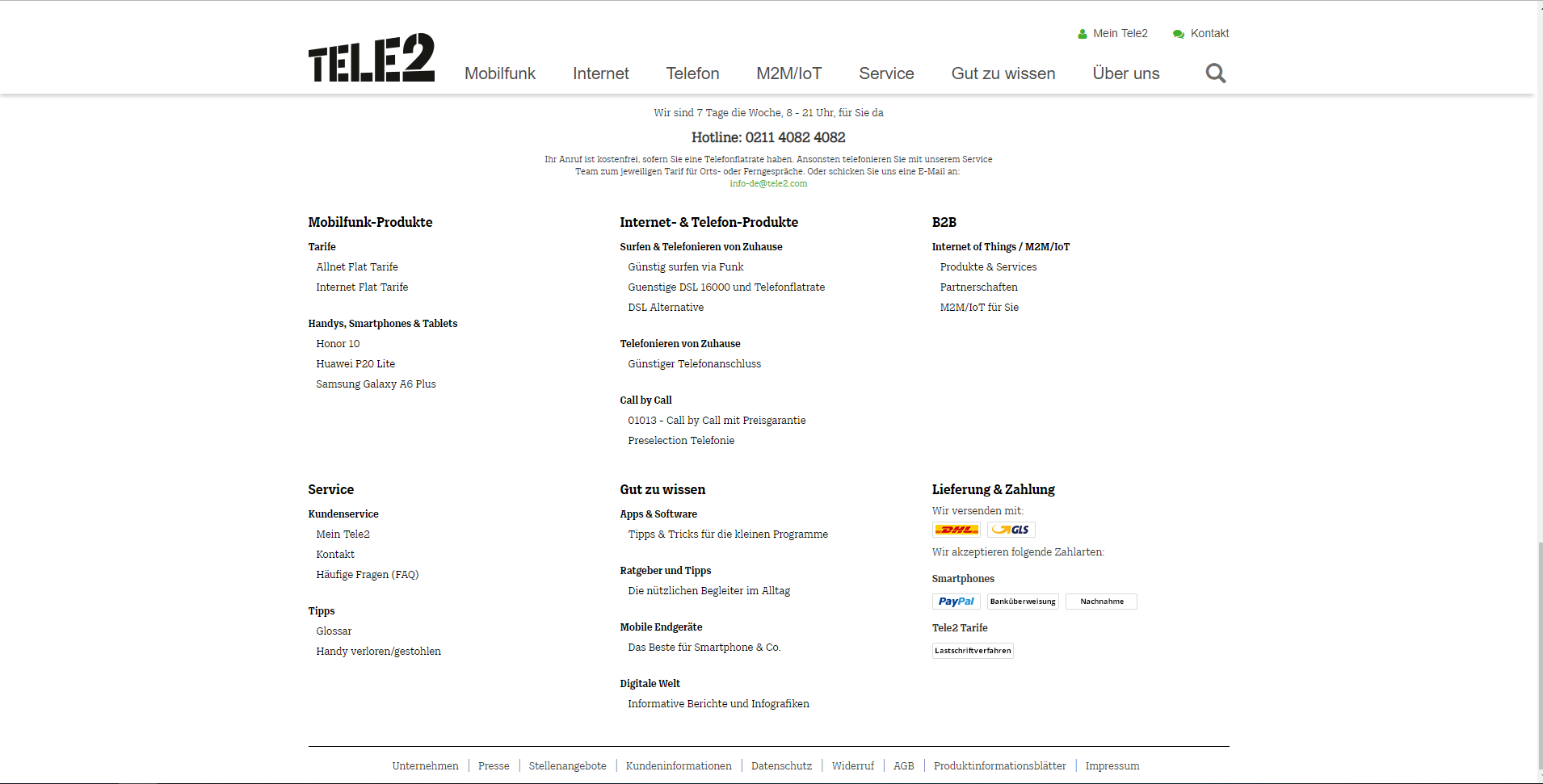This screenshot has width=1543, height=784.
Task: Open the Glossar link
Action: tap(334, 631)
